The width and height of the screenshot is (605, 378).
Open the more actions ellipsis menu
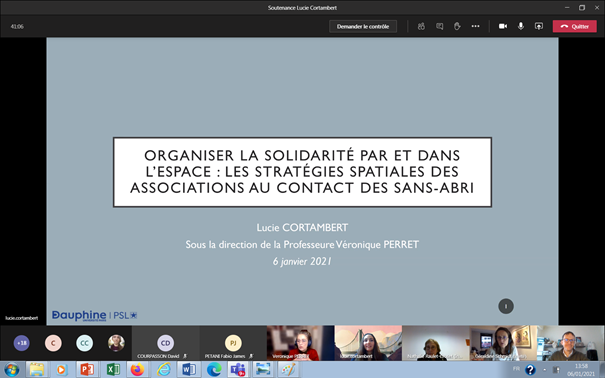[x=475, y=26]
